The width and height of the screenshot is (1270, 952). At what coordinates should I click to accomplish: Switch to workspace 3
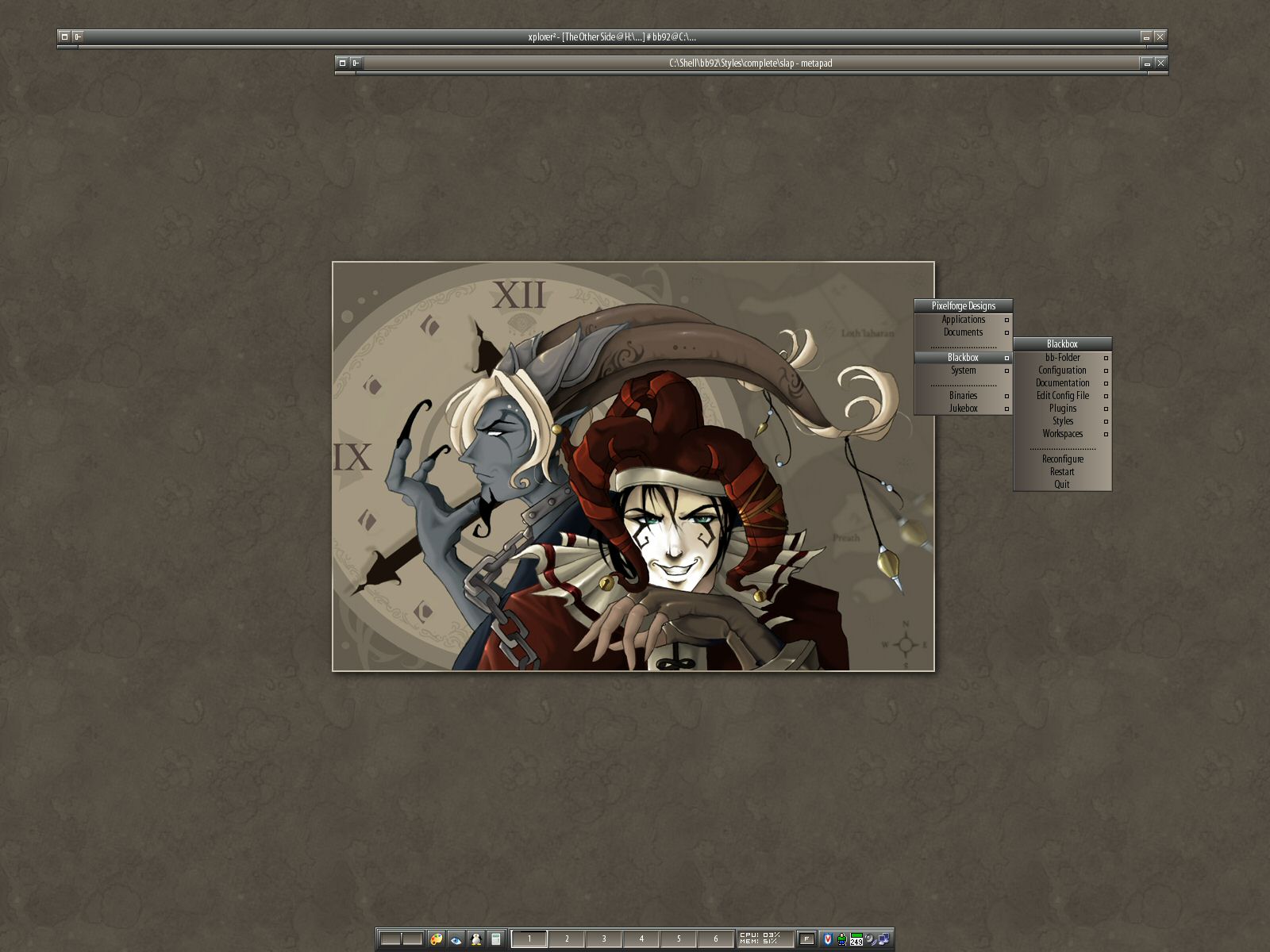pyautogui.click(x=604, y=939)
